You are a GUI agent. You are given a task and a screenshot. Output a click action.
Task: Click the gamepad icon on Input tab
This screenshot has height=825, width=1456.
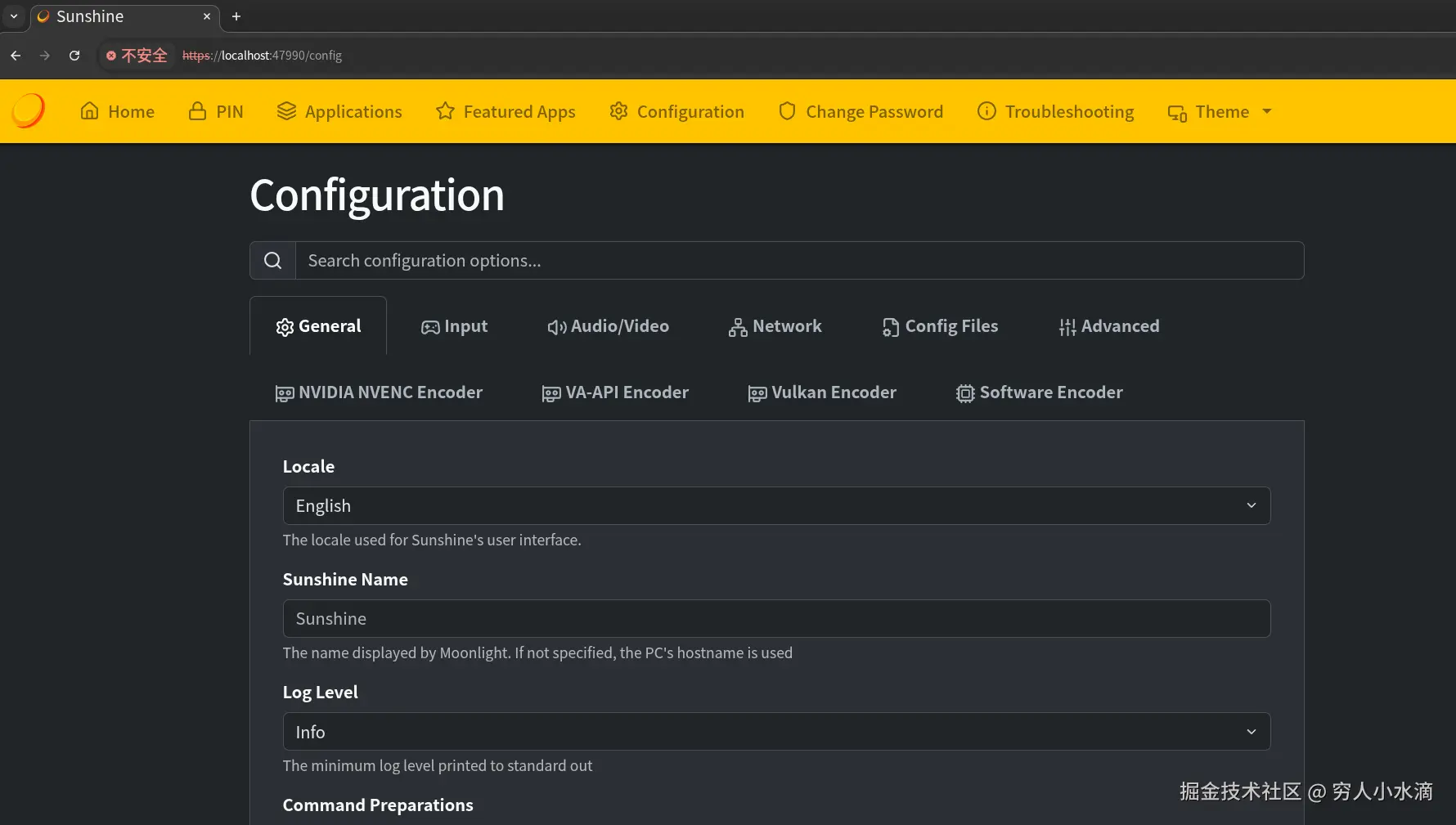[x=430, y=327]
